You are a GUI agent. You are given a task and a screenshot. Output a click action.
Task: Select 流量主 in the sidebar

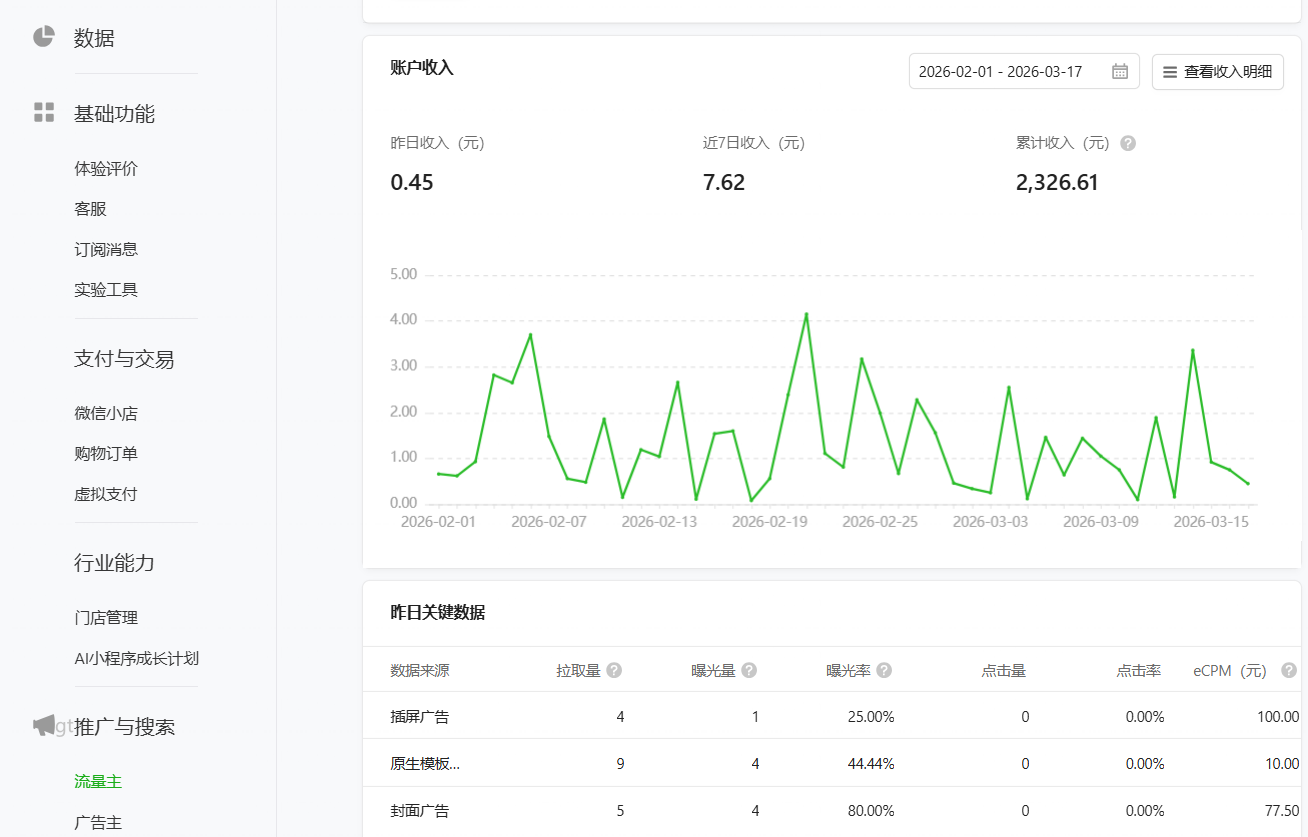tap(97, 780)
